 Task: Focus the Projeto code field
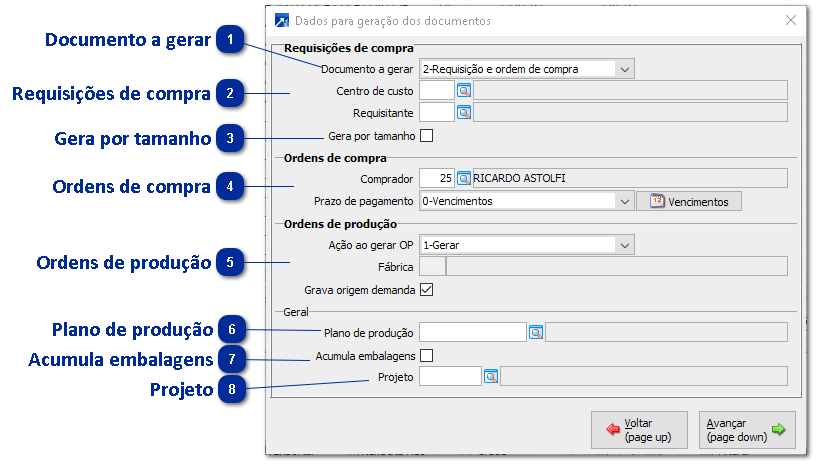(450, 377)
